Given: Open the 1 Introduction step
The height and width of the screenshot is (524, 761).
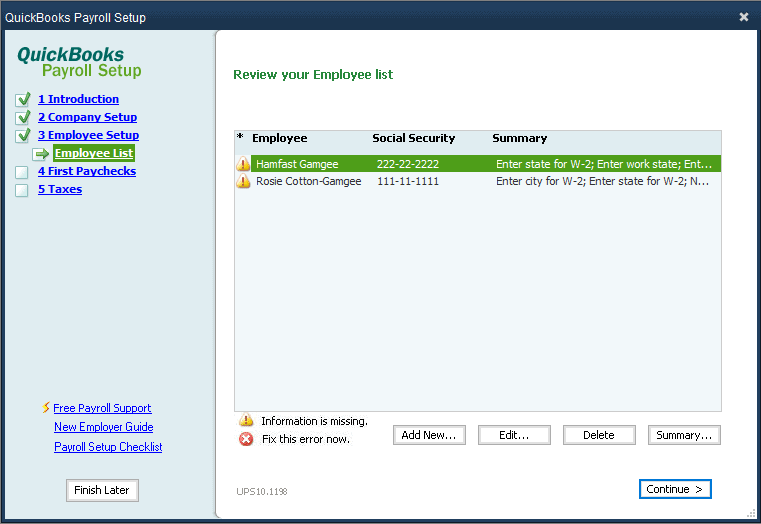Looking at the screenshot, I should 79,99.
